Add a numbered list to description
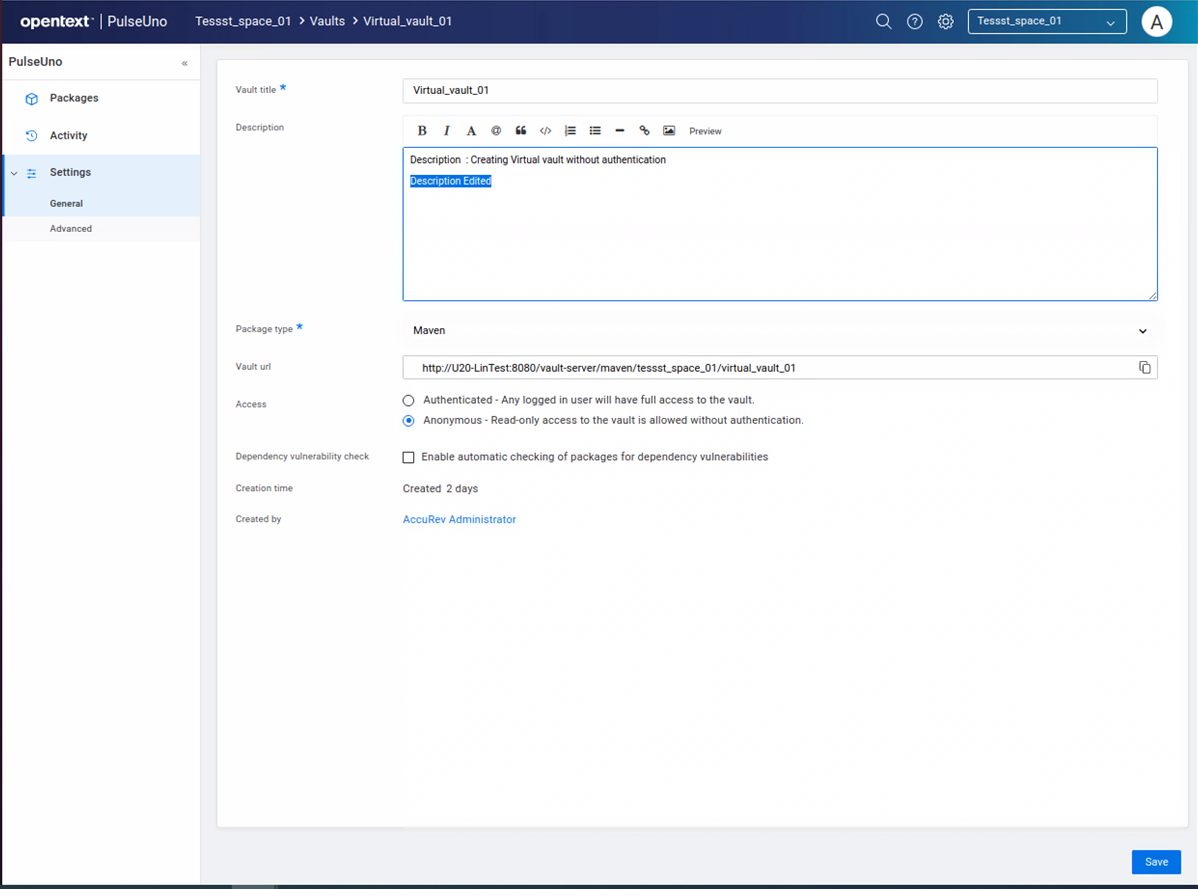 coord(570,131)
